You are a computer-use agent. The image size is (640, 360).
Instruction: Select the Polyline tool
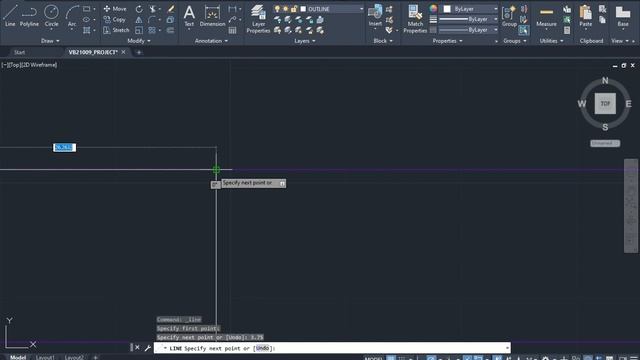point(29,16)
